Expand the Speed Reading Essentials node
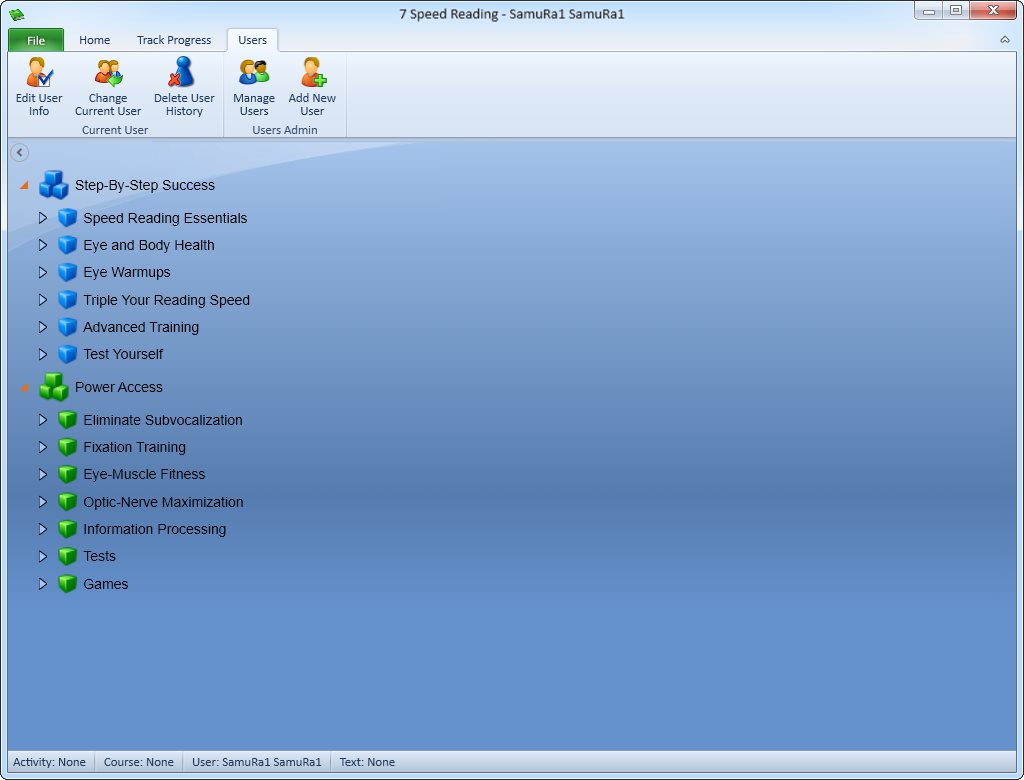Screen dimensions: 1024x780 pyautogui.click(x=42, y=218)
